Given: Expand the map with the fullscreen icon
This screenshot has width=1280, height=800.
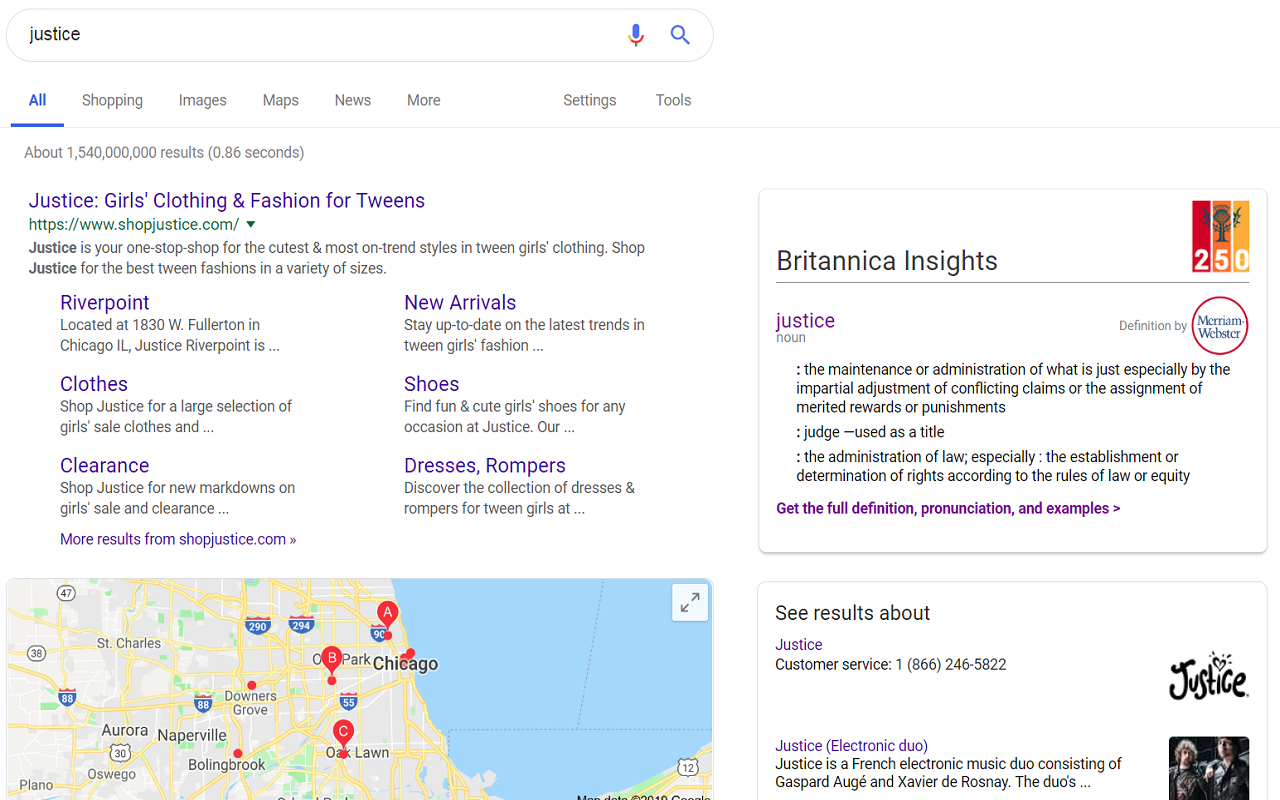Looking at the screenshot, I should (x=690, y=603).
